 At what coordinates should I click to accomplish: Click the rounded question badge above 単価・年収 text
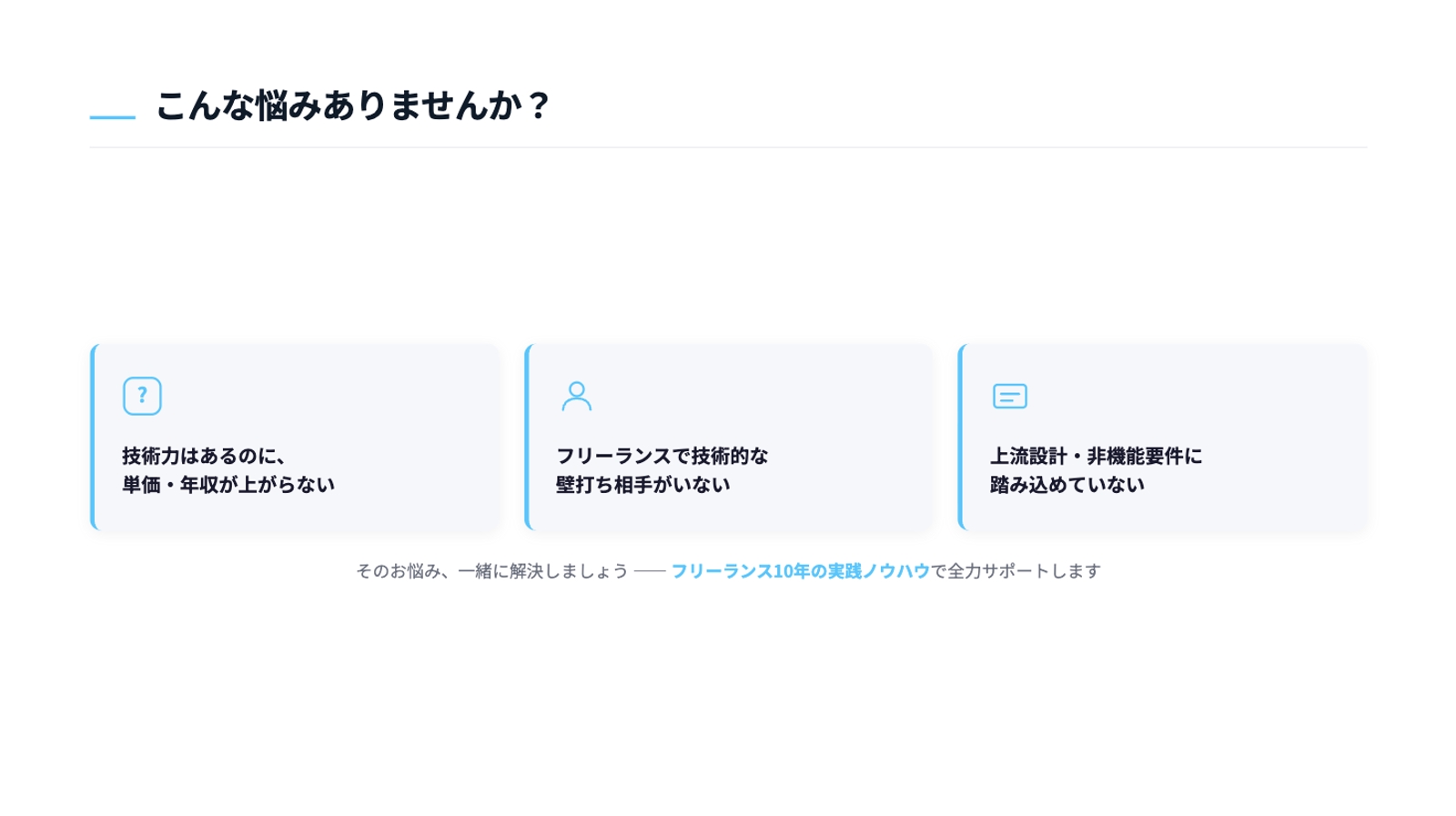point(142,396)
